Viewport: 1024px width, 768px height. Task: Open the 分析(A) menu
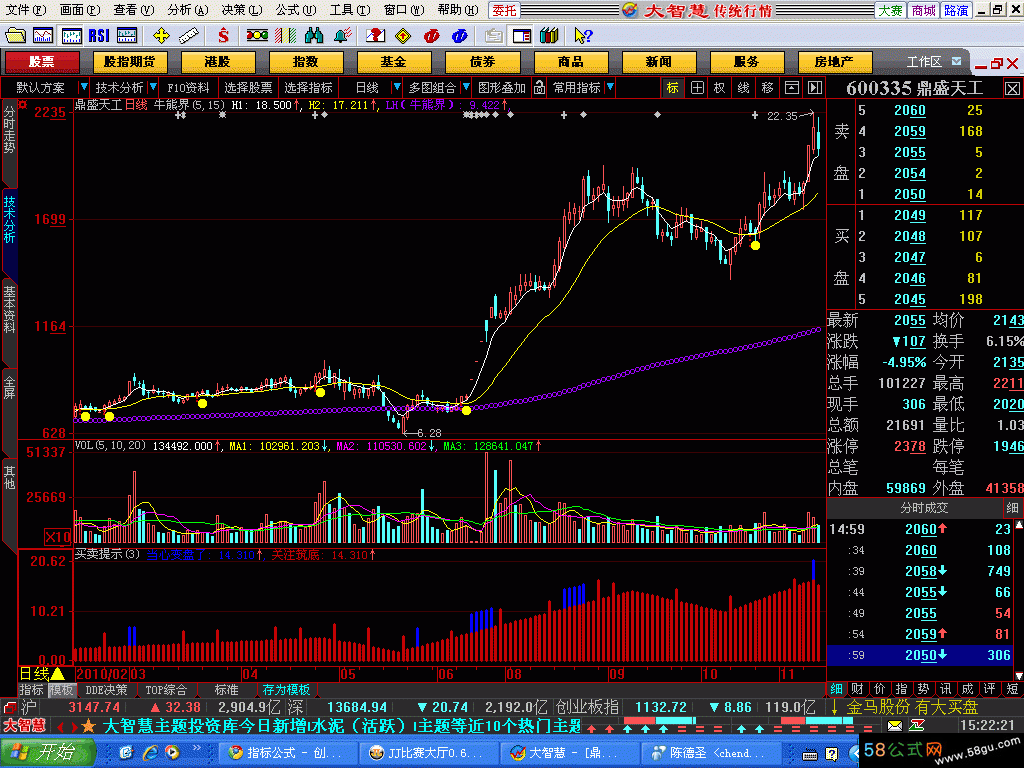188,10
